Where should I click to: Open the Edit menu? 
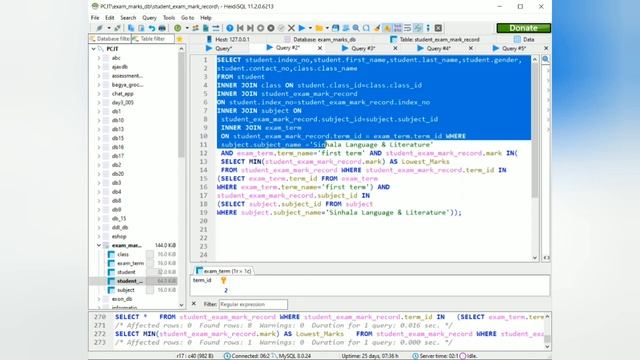pos(110,18)
